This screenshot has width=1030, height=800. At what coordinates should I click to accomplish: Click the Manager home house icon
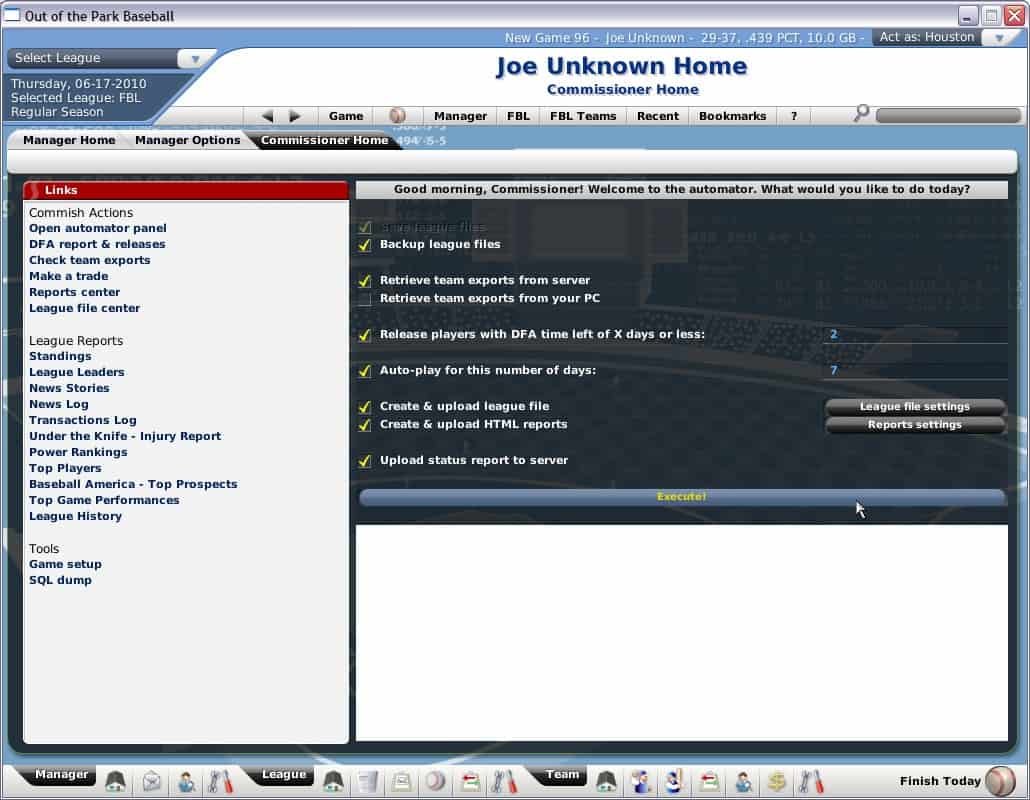click(116, 781)
